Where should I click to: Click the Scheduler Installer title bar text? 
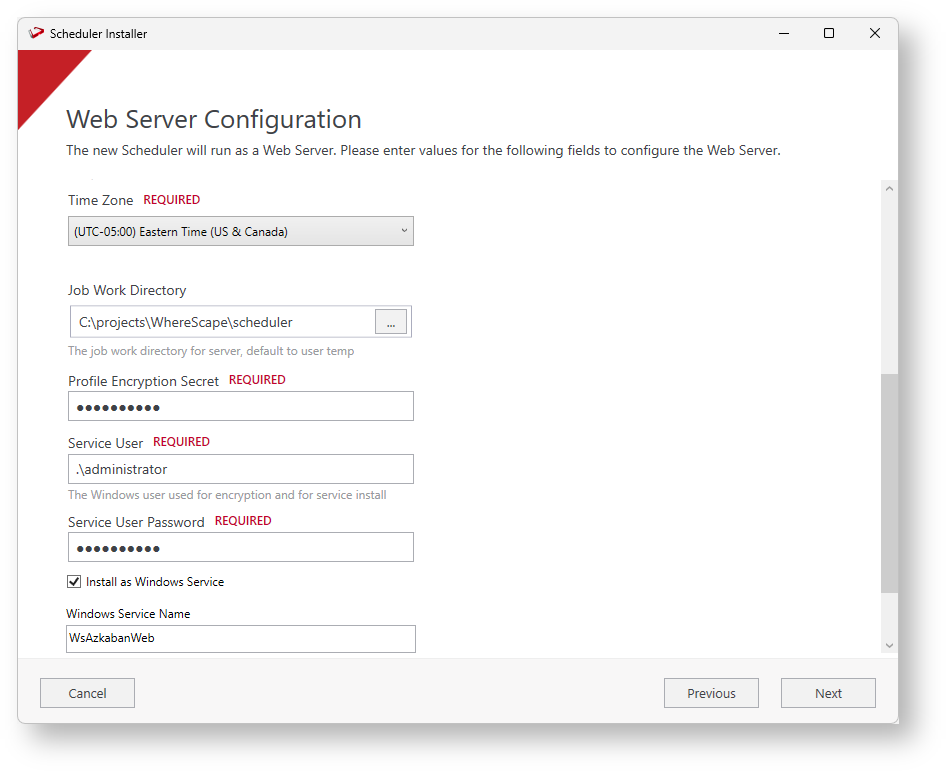coord(99,34)
